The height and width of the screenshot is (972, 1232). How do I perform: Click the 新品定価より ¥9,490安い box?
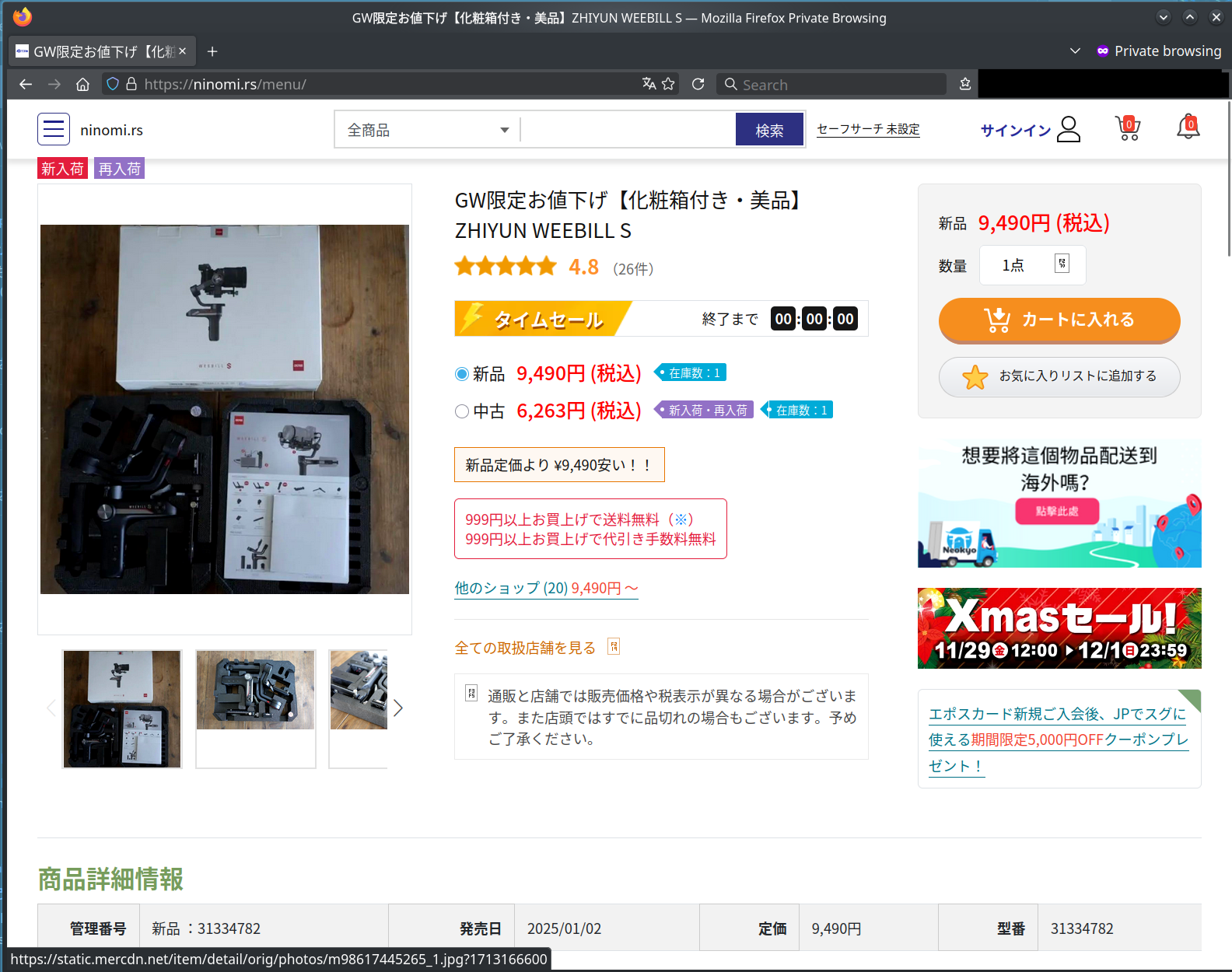pyautogui.click(x=559, y=465)
